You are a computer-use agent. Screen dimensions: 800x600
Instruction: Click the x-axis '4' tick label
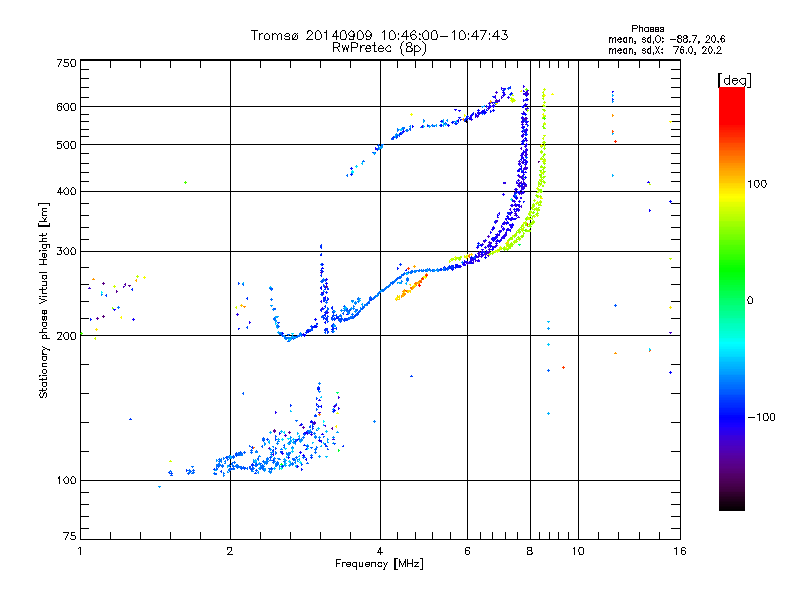(380, 551)
